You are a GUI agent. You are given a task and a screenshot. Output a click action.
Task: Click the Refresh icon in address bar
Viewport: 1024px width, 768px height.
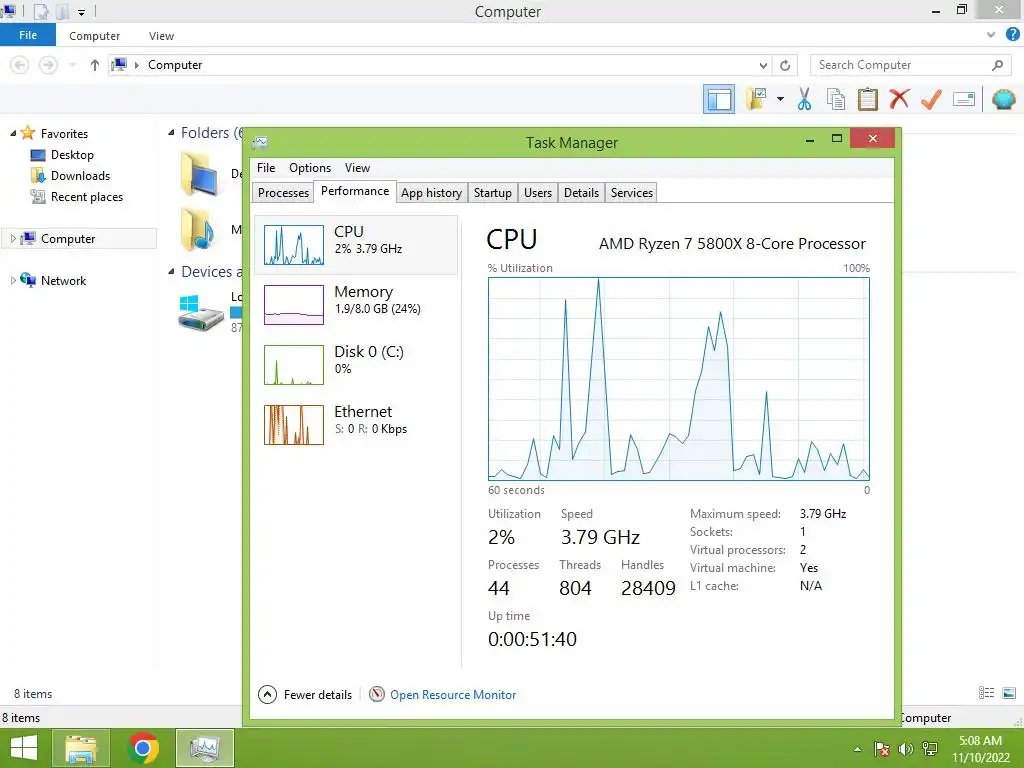[x=785, y=65]
